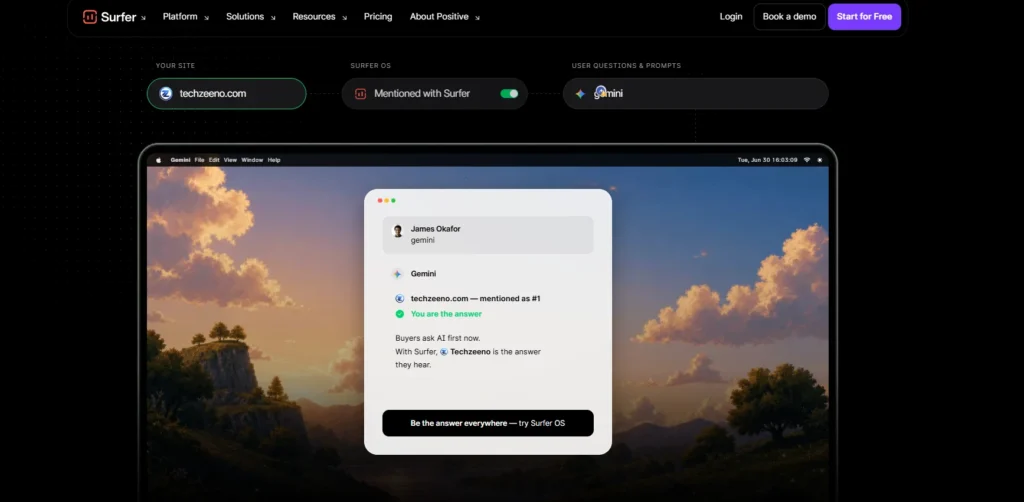
Task: Expand the Platform dropdown menu
Action: coord(186,17)
